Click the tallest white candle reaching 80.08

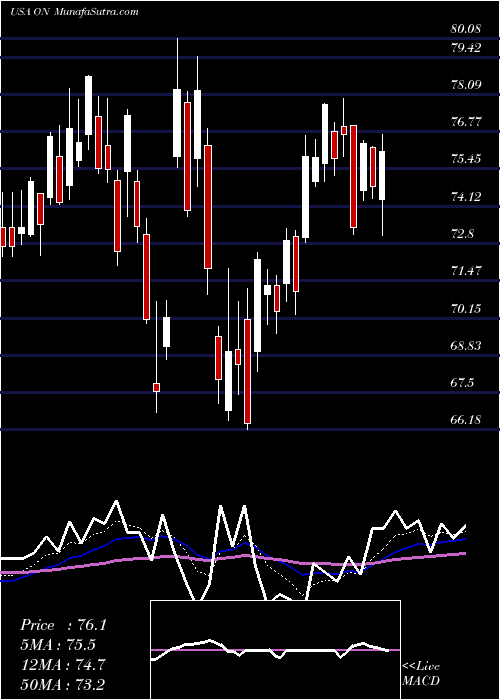click(x=177, y=123)
